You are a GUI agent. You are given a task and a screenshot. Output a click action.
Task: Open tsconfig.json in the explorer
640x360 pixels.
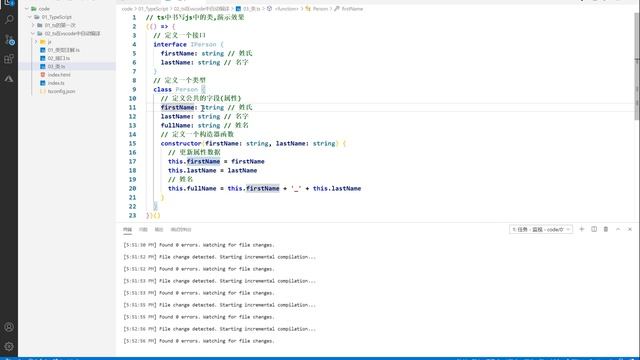click(61, 91)
